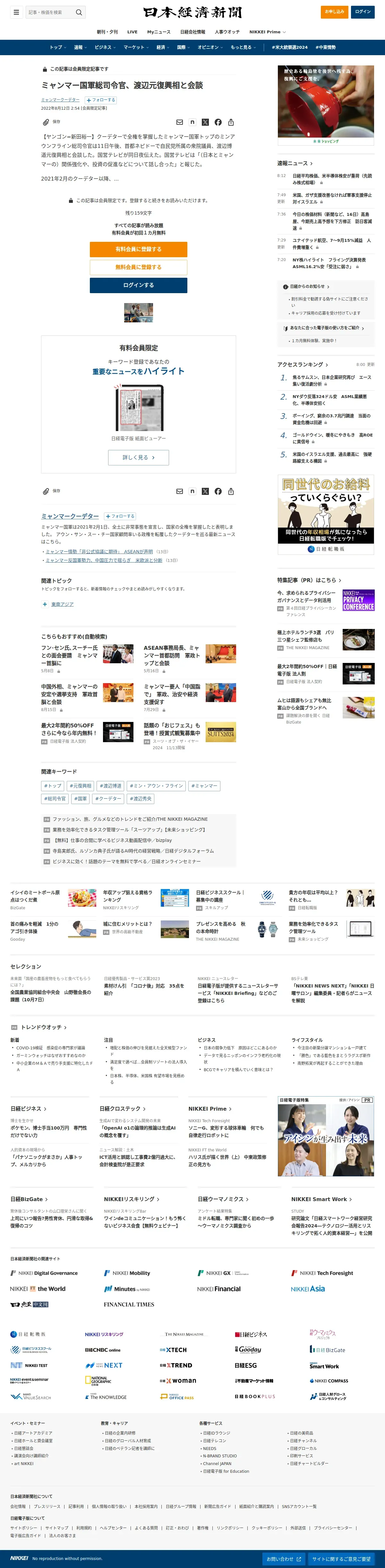
Task: Expand the もっと見る navigation dropdown
Action: 243,47
